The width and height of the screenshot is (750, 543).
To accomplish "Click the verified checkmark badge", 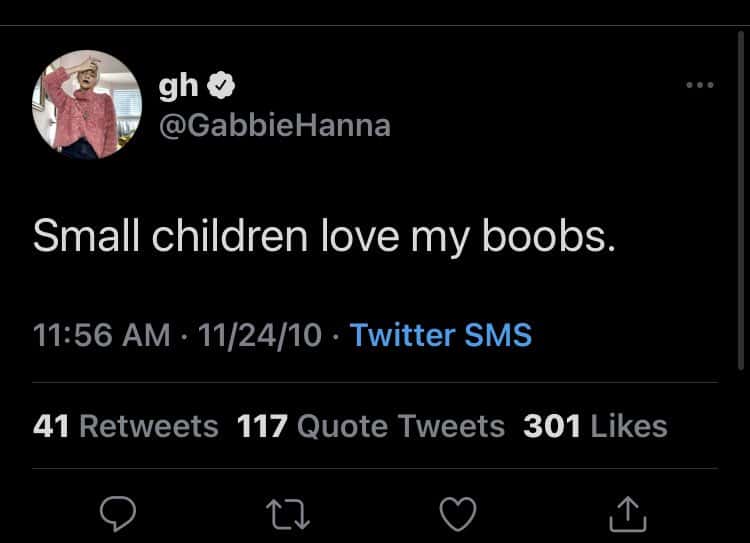I will 223,88.
